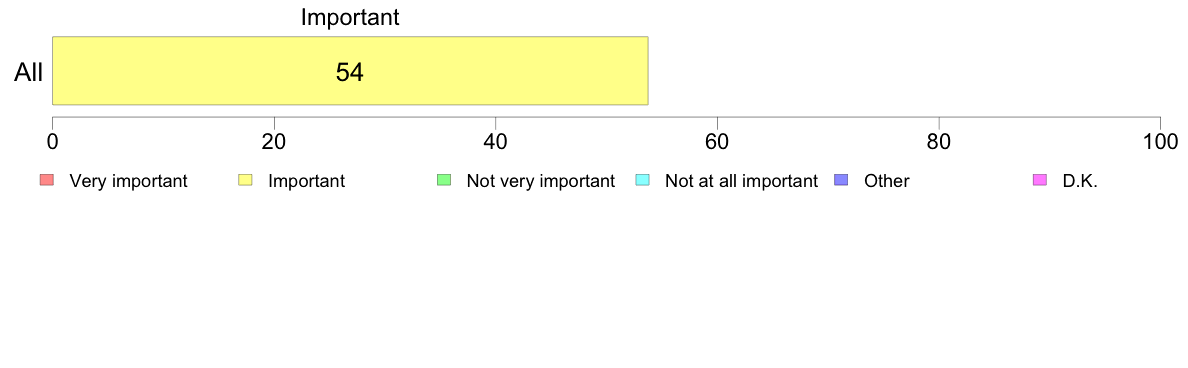
Task: Click the Very important legend label
Action: 128,181
